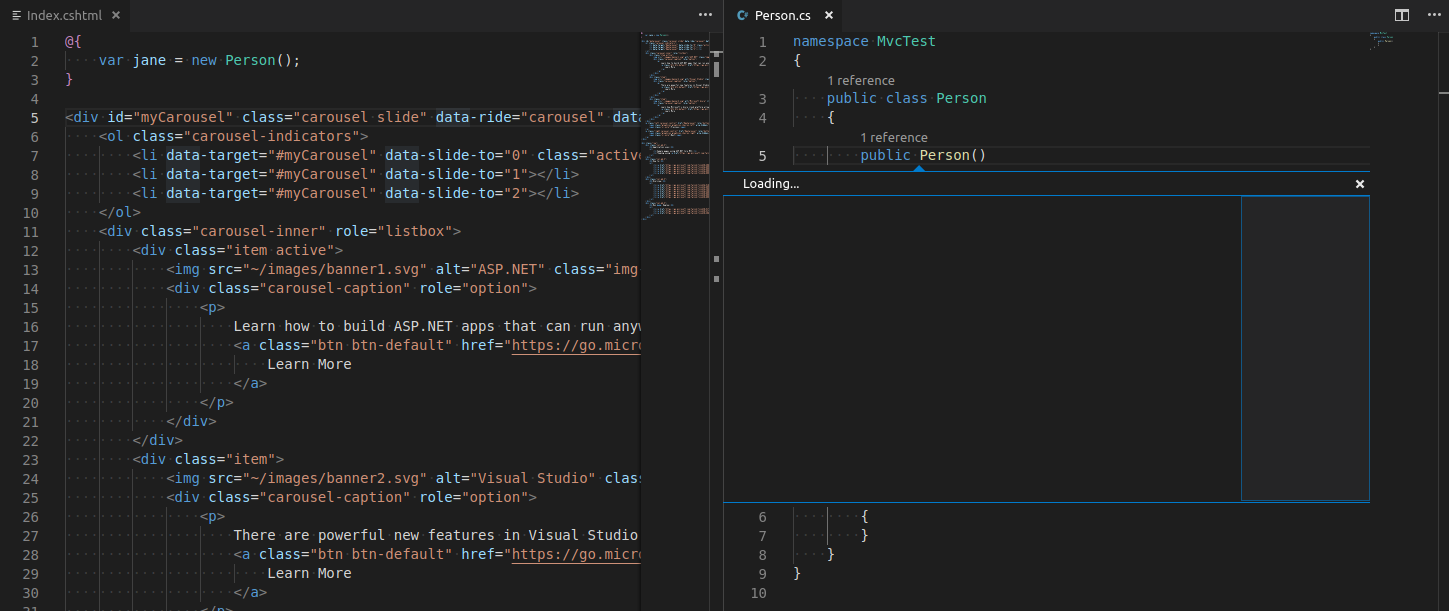The image size is (1449, 611).
Task: Close the Loading... peek view
Action: click(x=1359, y=184)
